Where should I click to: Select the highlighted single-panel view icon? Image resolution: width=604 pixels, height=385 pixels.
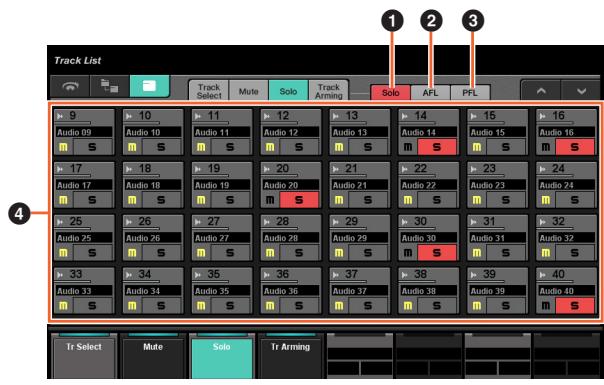(149, 86)
